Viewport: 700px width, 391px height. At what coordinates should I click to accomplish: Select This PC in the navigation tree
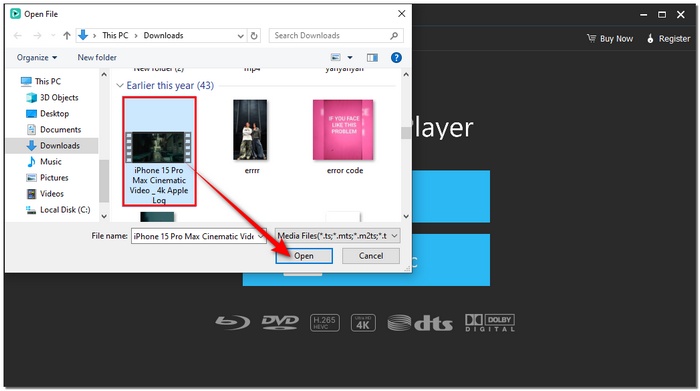[47, 81]
